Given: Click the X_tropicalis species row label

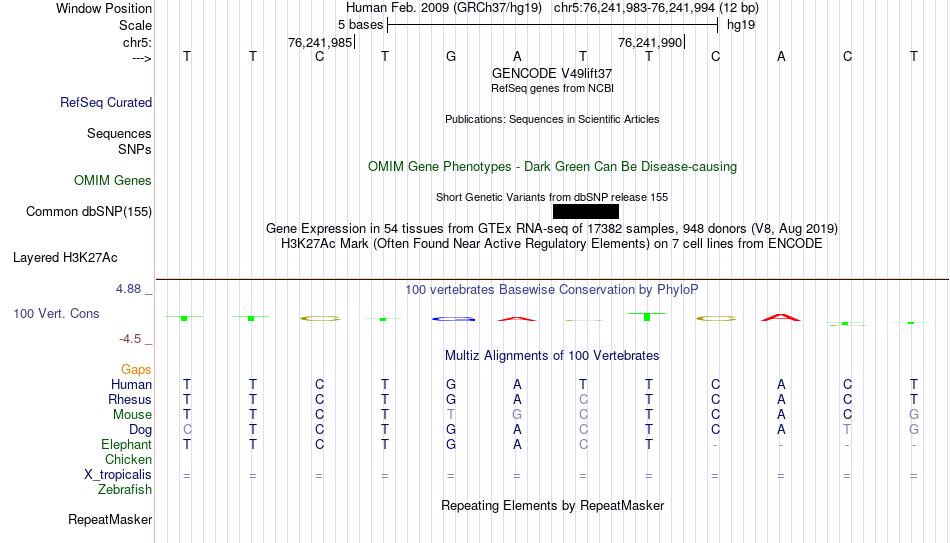Looking at the screenshot, I should pyautogui.click(x=118, y=475).
